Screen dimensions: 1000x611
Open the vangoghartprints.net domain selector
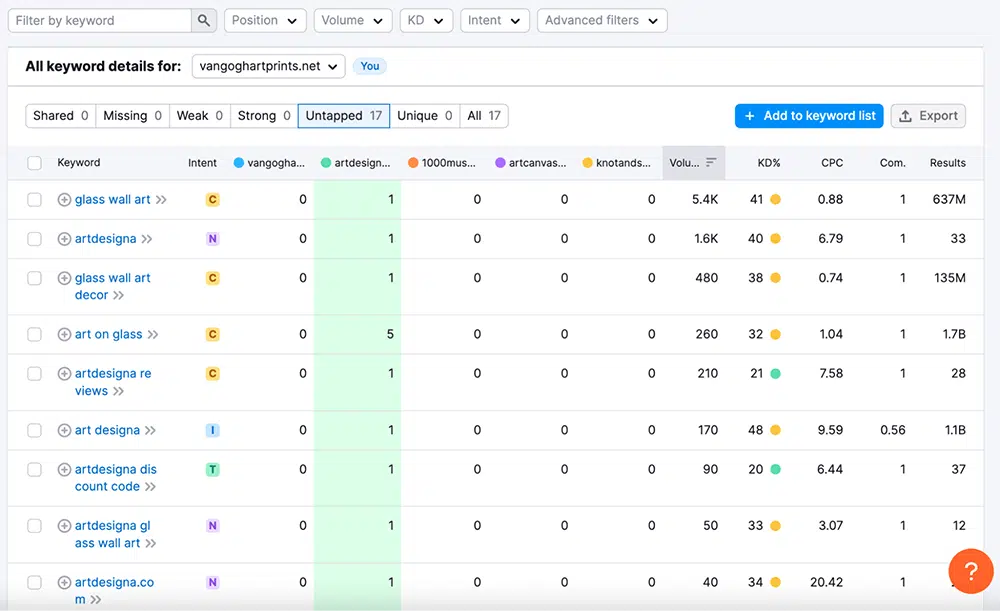268,66
